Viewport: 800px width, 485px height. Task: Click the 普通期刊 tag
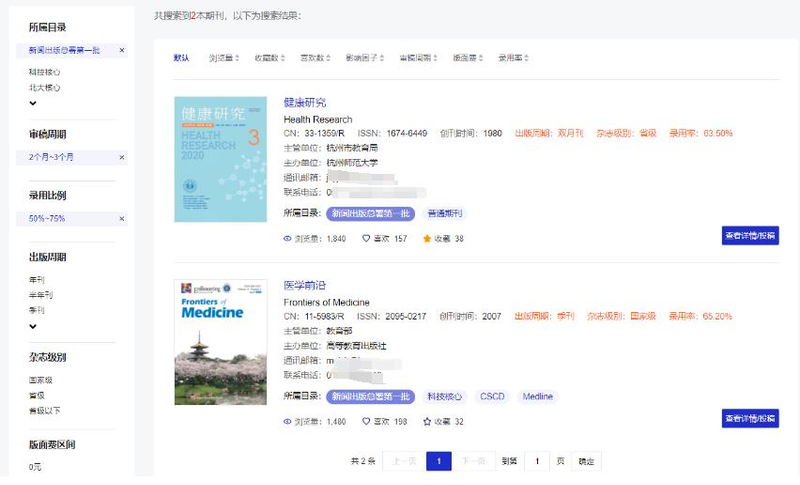tap(445, 214)
